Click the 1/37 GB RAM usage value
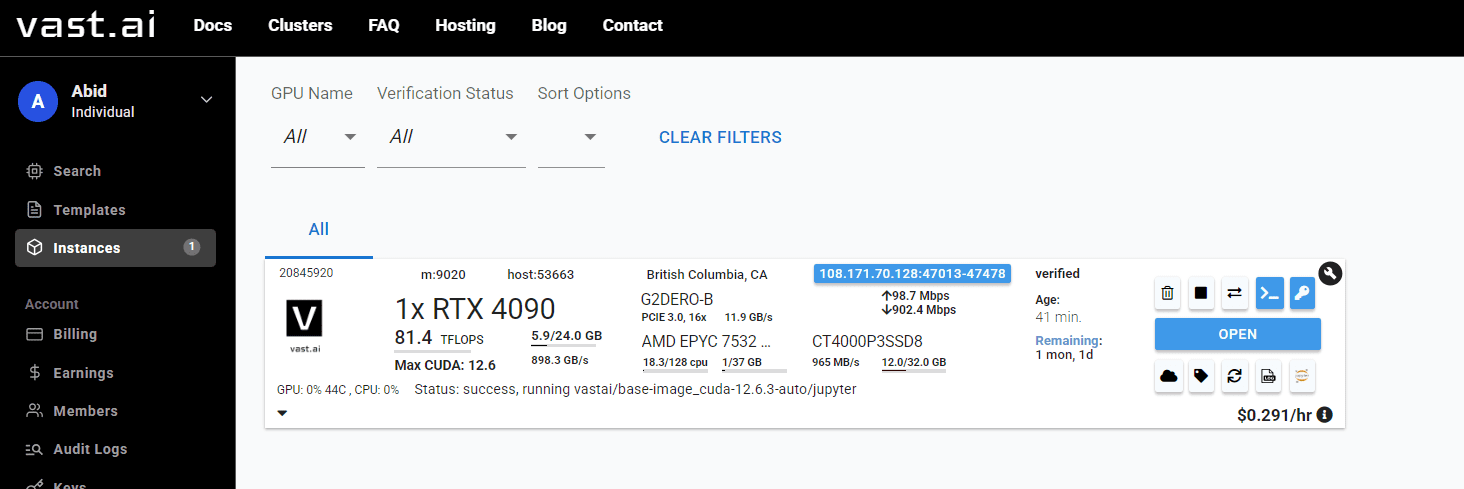 742,362
